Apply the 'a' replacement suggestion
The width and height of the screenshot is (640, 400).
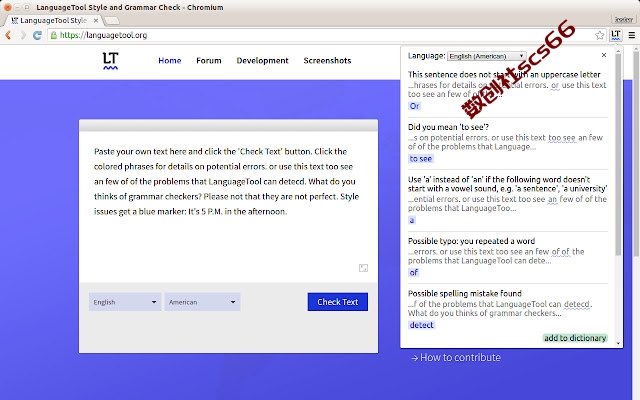(411, 220)
